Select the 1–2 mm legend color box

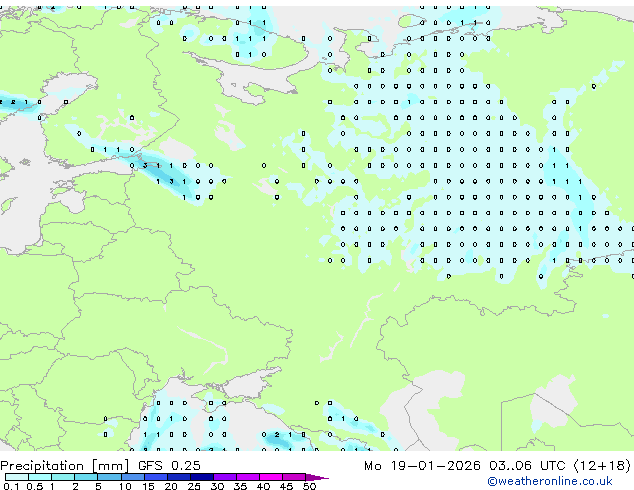tap(63, 477)
